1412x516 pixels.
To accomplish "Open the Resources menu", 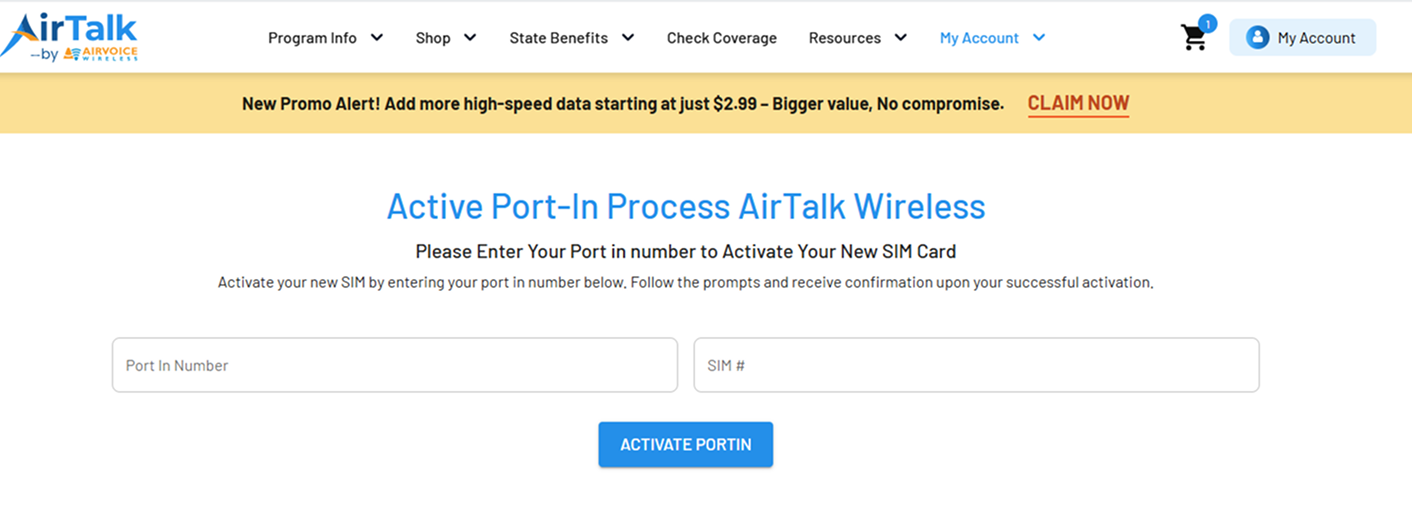I will point(844,38).
